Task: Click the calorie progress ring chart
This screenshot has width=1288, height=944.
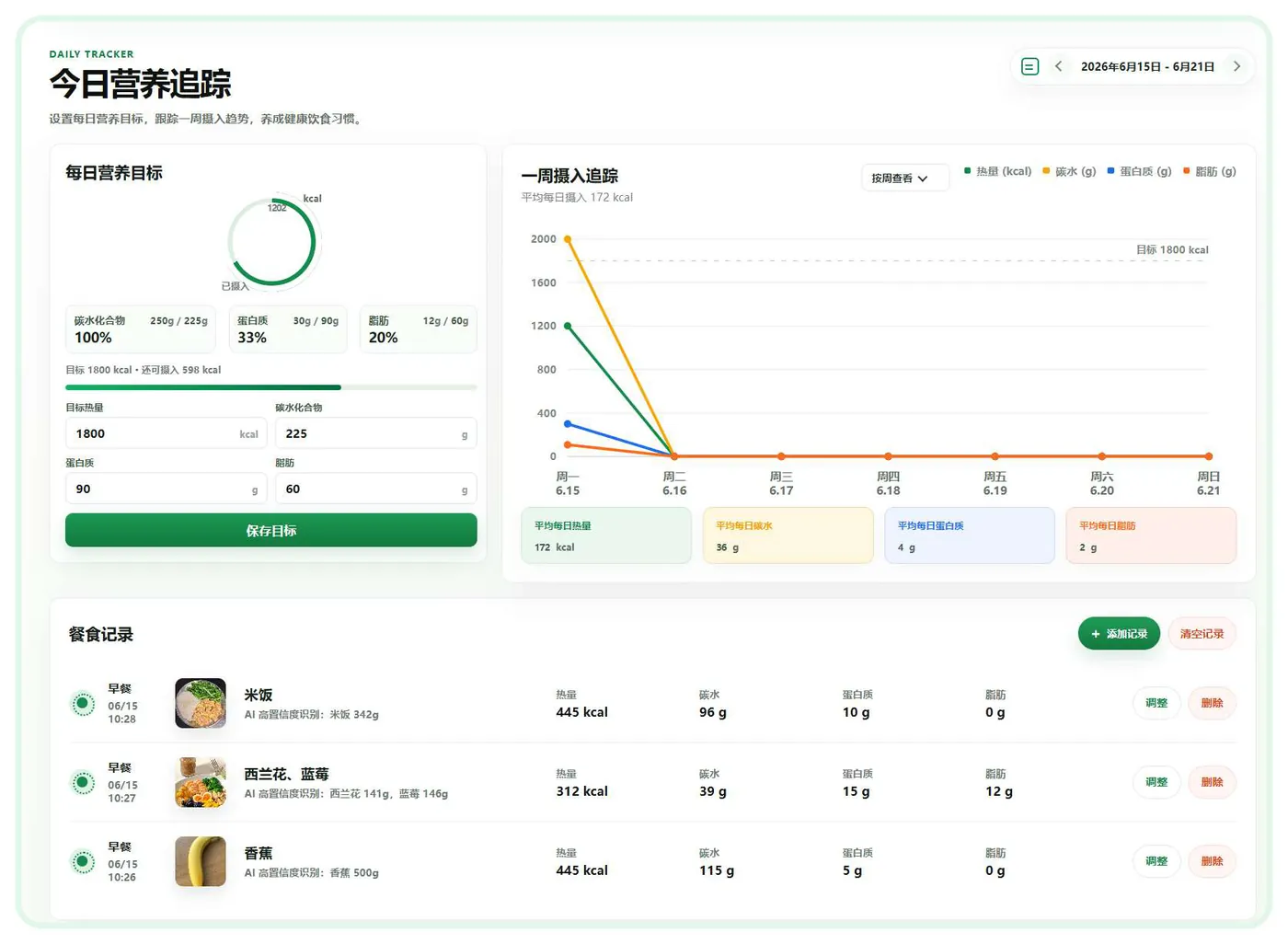Action: 272,243
